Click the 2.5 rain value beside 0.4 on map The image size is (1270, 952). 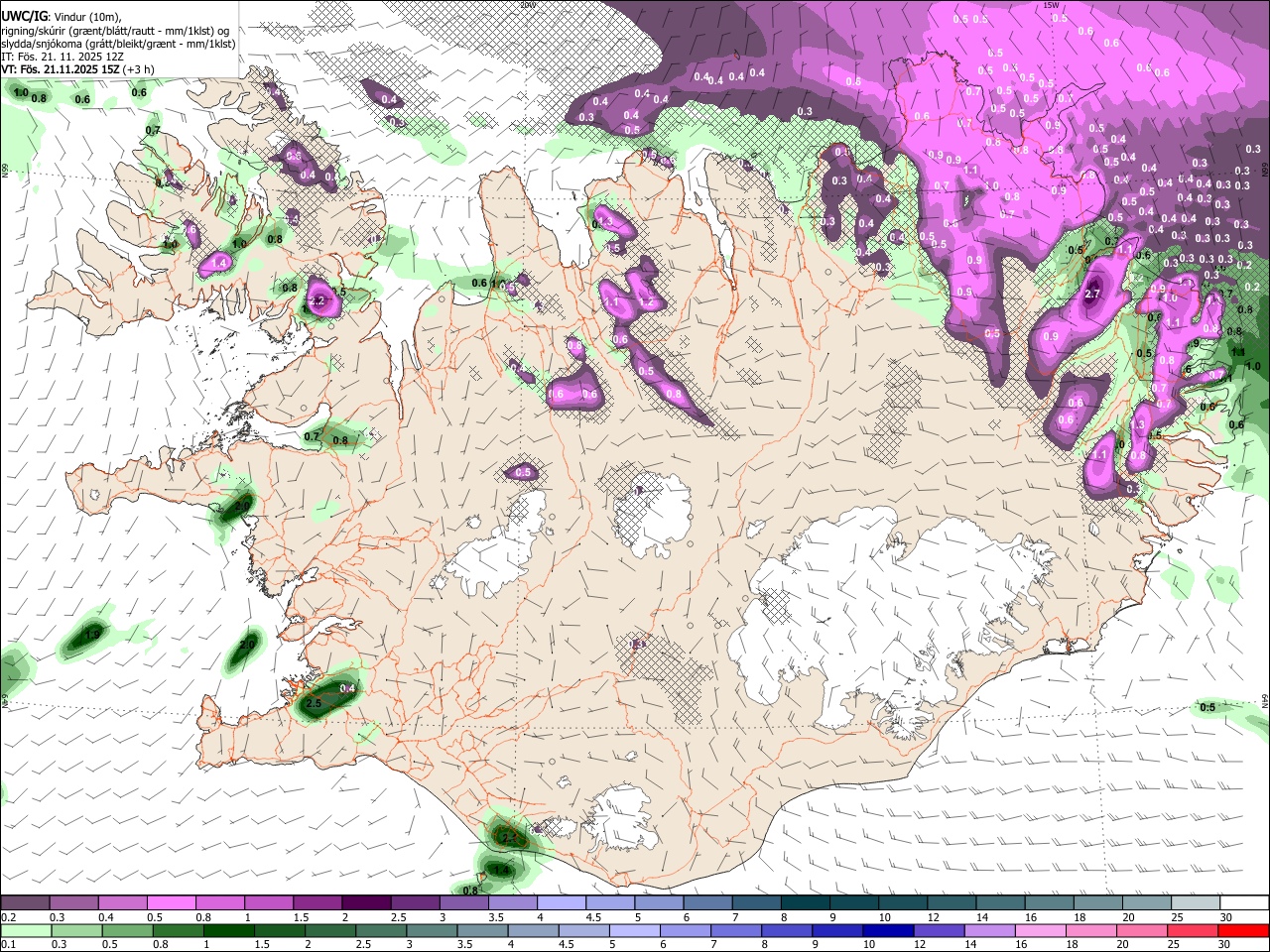(314, 702)
